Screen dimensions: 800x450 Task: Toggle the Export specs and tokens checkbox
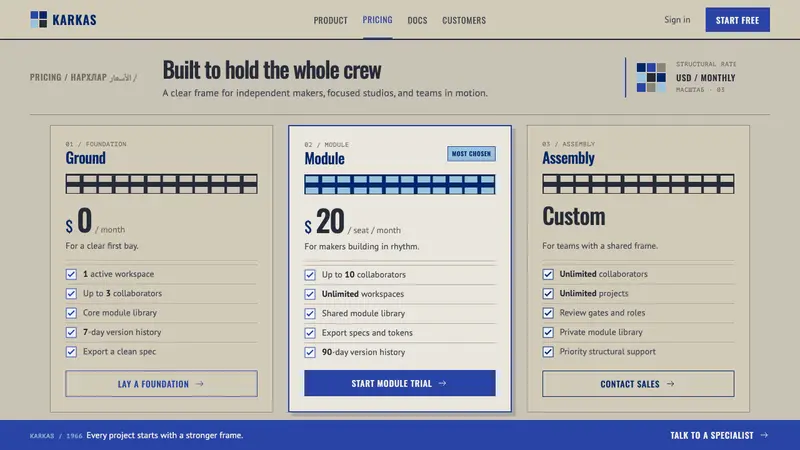(310, 333)
